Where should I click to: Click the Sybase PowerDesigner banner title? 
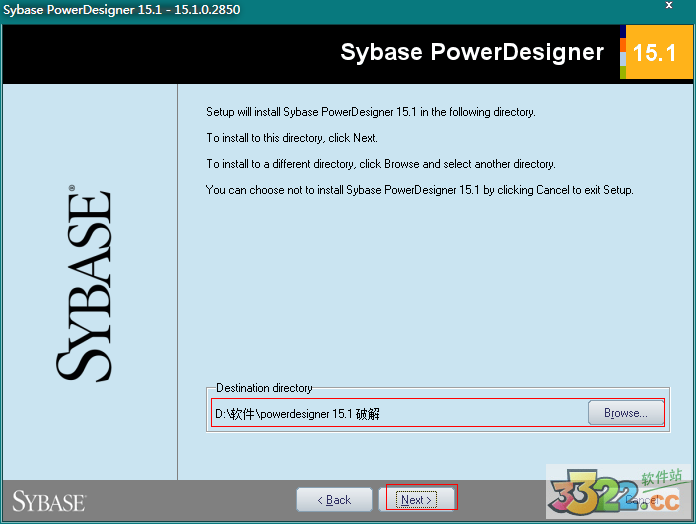[x=472, y=52]
